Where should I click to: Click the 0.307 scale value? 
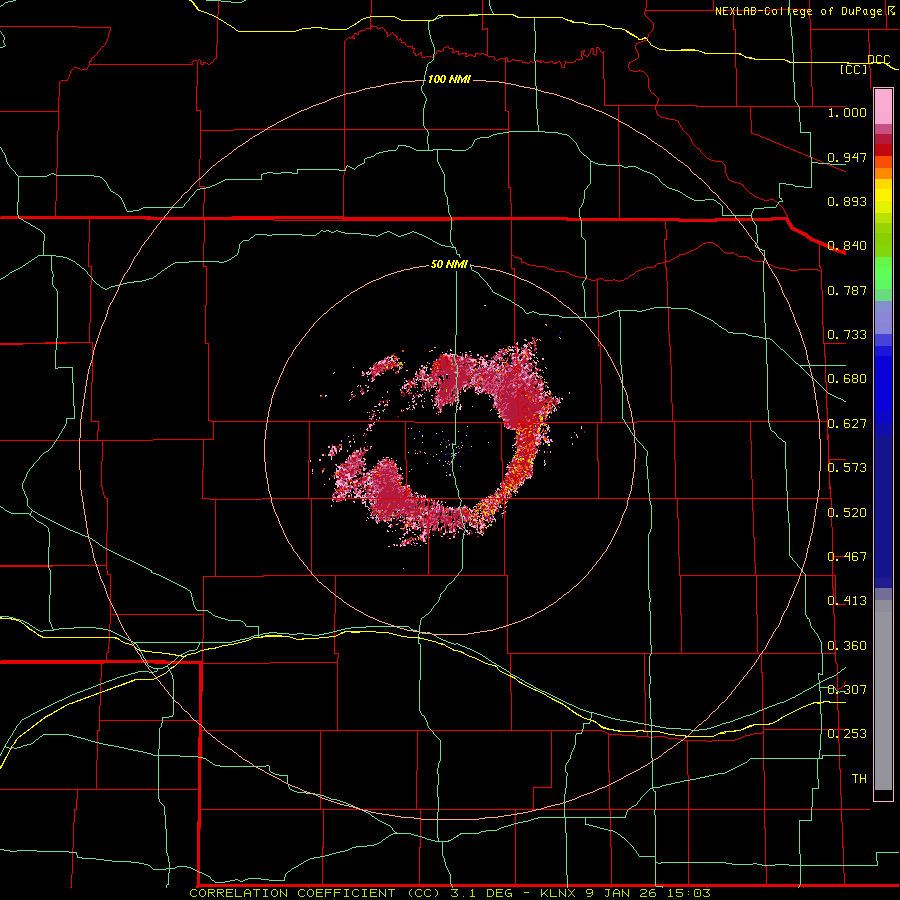(x=847, y=689)
